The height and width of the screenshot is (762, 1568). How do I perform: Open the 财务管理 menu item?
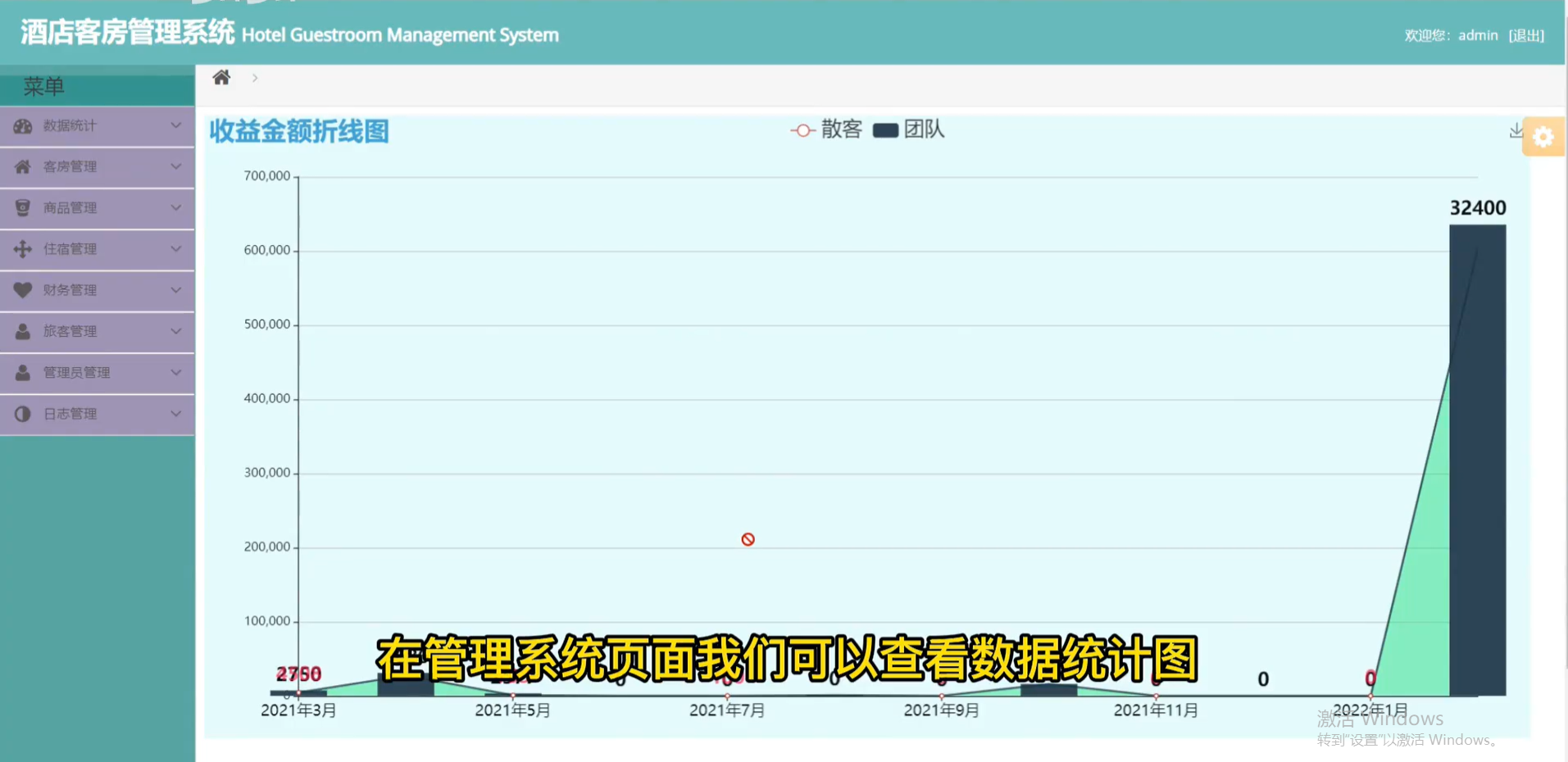[x=98, y=290]
